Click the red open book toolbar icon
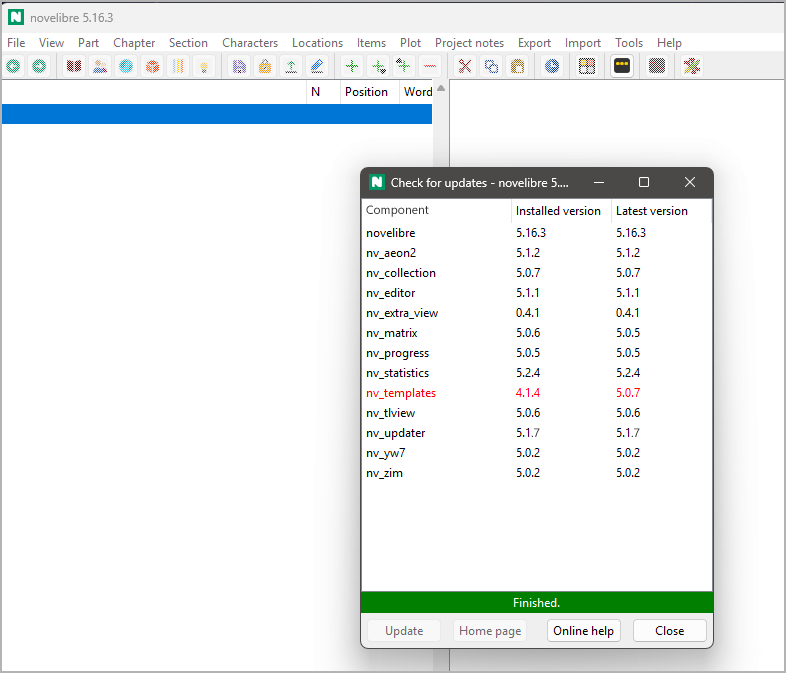This screenshot has width=786, height=673. (74, 66)
